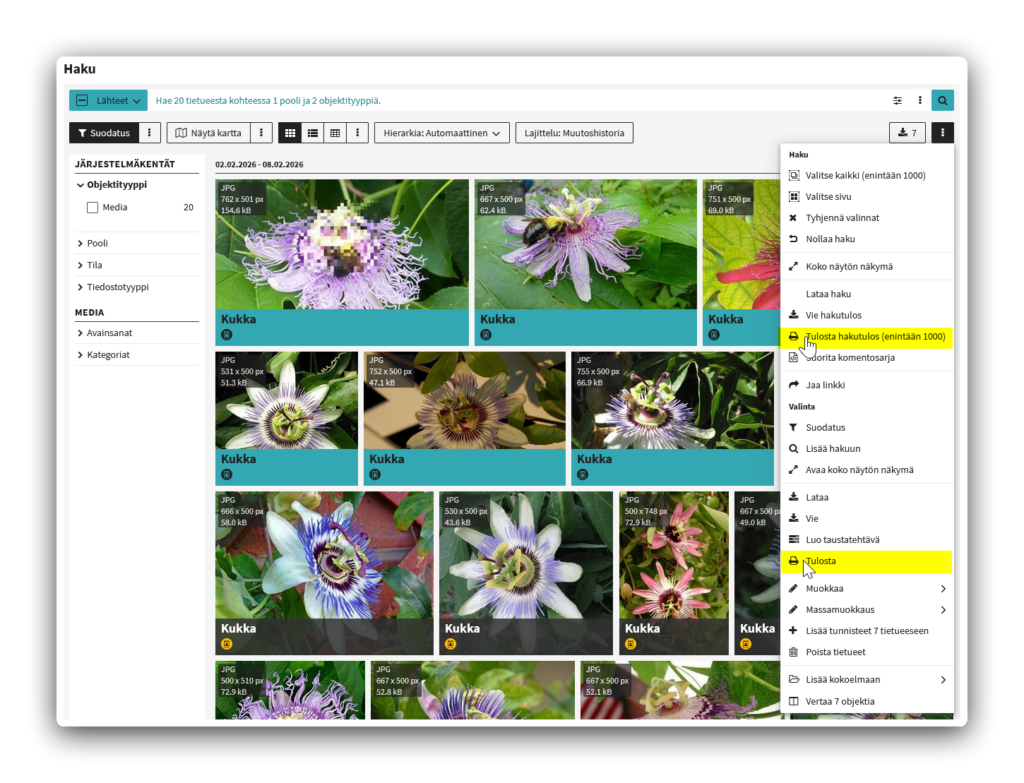1024x783 pixels.
Task: Click the teal search magnifier button
Action: pos(942,100)
